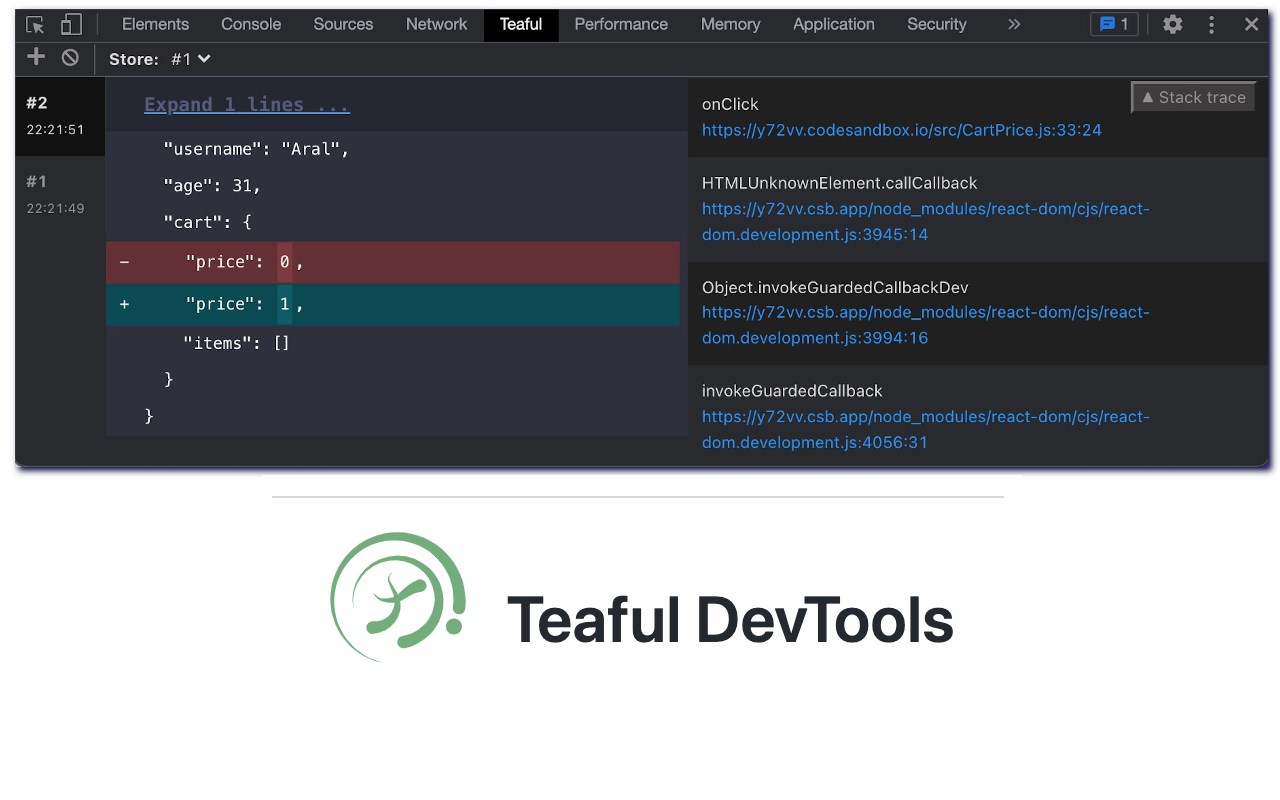Click the "username": "Aral" line
The width and height of the screenshot is (1280, 800).
(256, 149)
